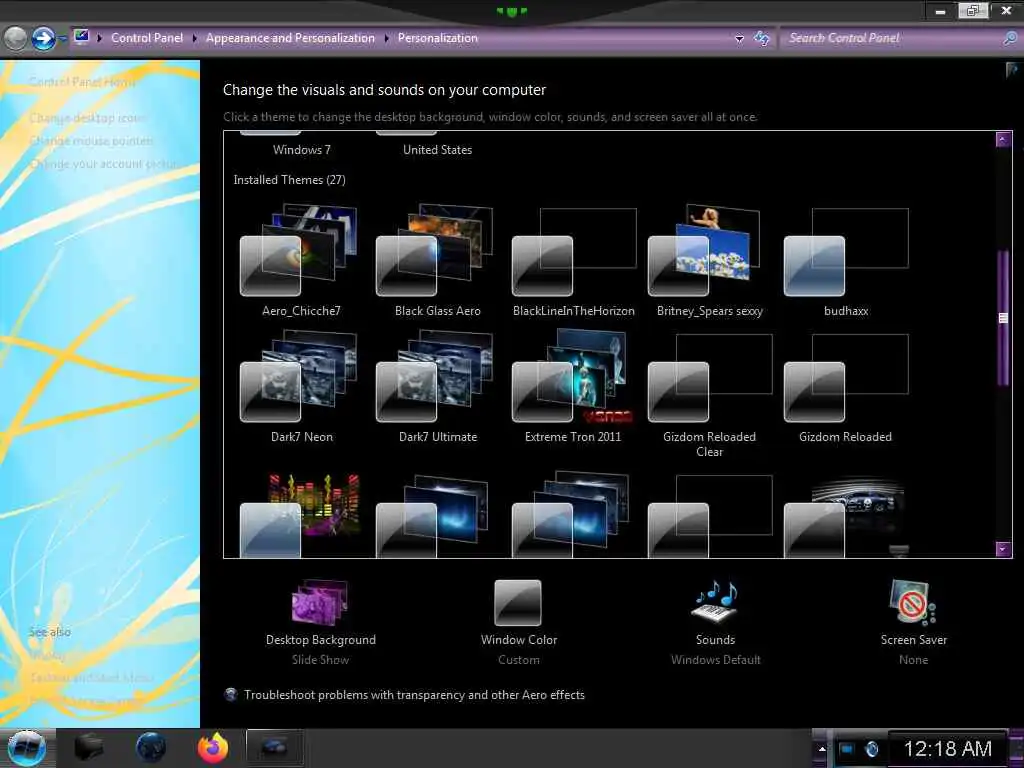Click Appearance and Personalization breadcrumb
This screenshot has width=1024, height=768.
[290, 38]
